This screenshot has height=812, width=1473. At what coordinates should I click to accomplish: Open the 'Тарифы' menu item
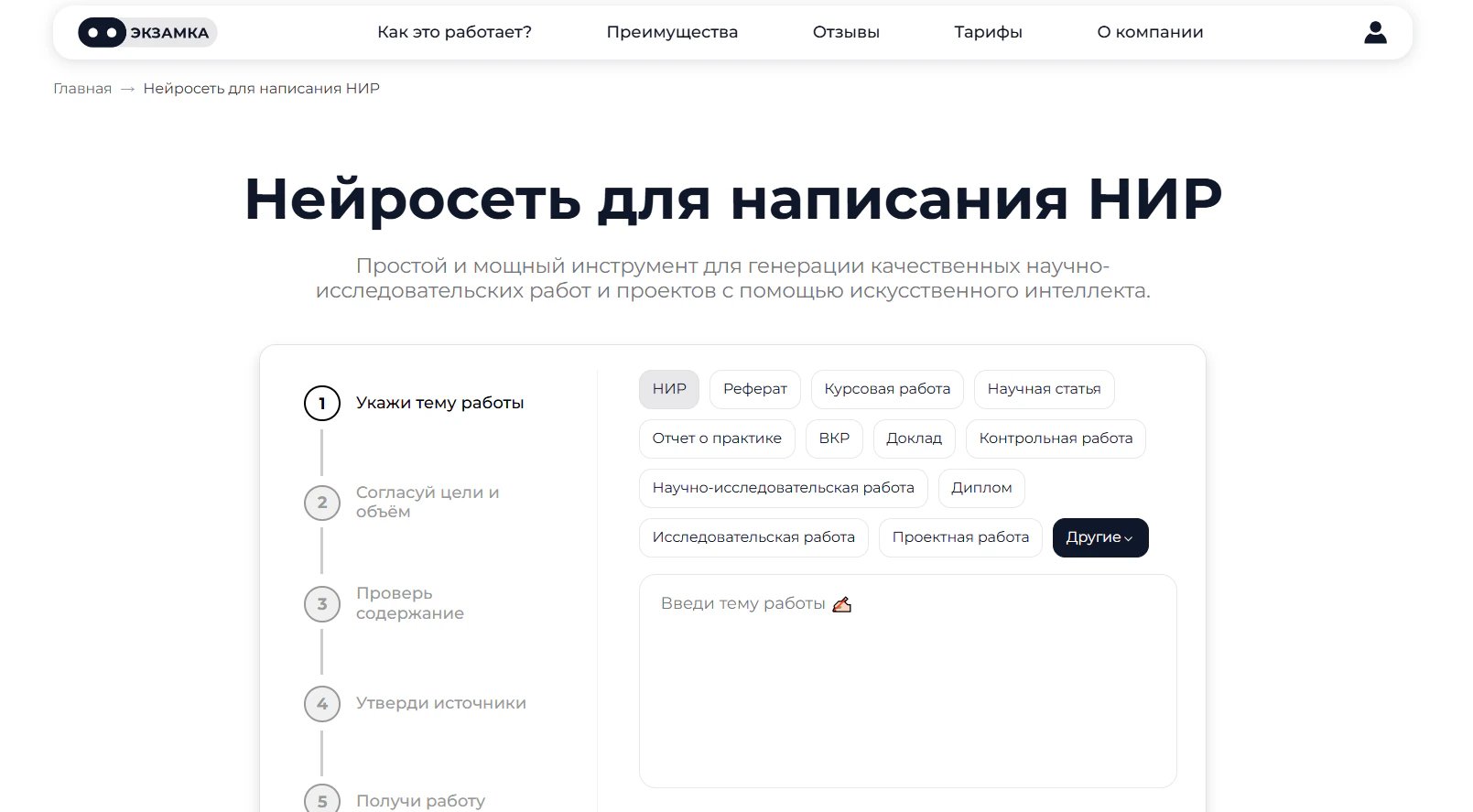(x=988, y=32)
